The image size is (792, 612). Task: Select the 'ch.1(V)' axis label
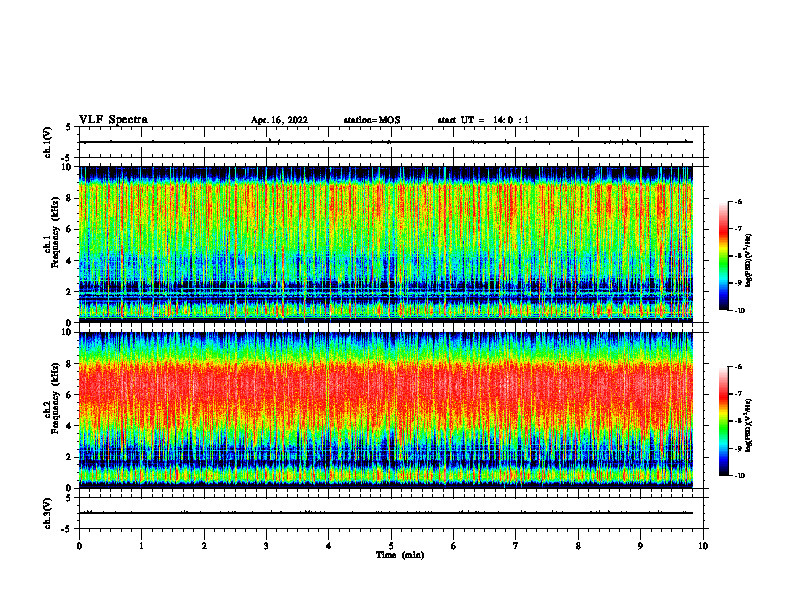tap(48, 142)
